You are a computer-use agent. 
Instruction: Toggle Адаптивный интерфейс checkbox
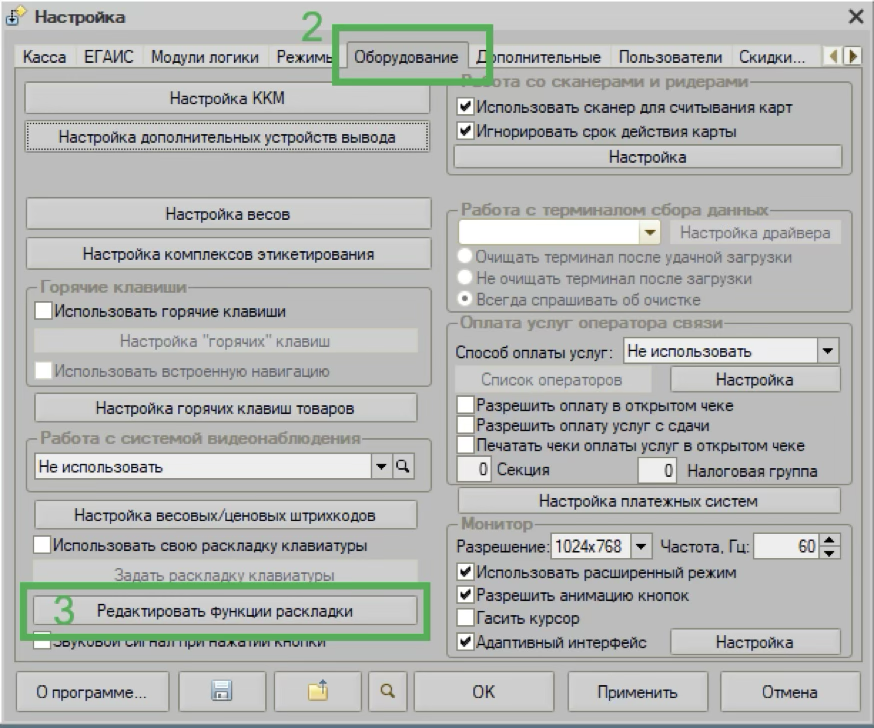tap(465, 642)
